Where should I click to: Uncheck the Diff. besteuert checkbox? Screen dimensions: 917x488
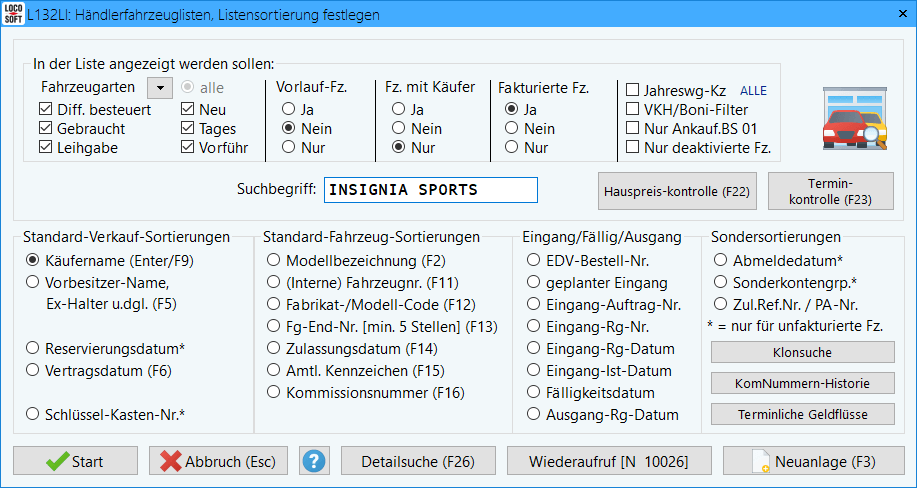(46, 110)
